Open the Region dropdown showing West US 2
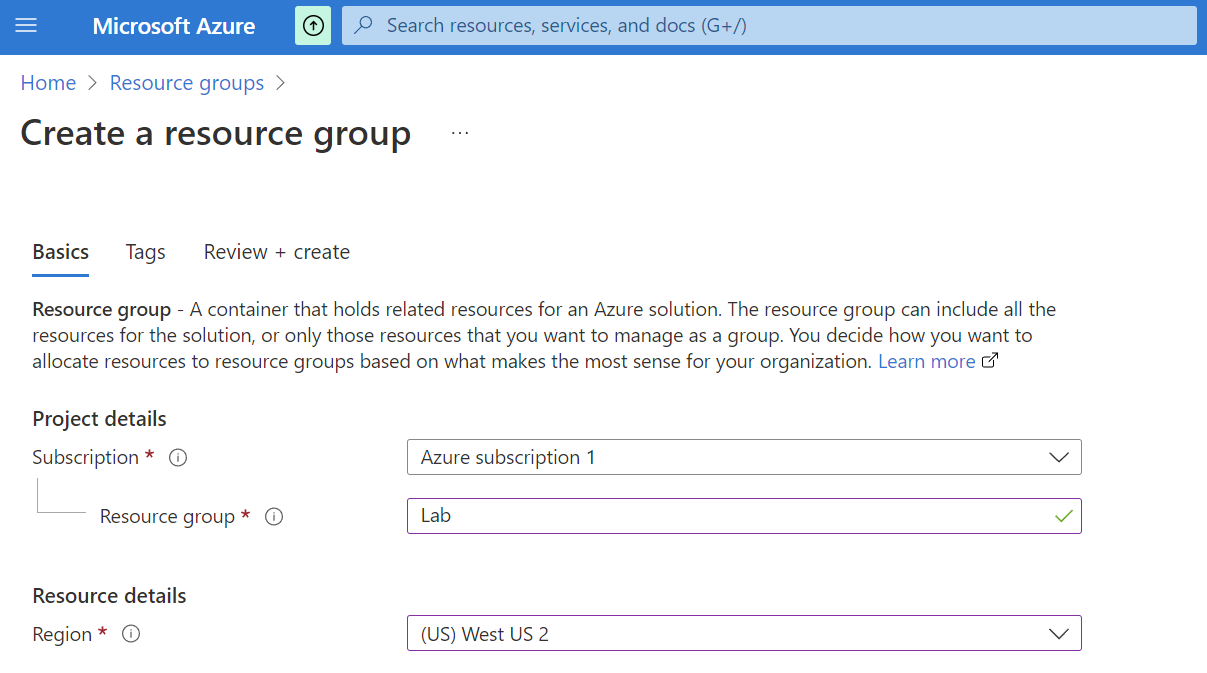The image size is (1207, 673). pyautogui.click(x=743, y=633)
